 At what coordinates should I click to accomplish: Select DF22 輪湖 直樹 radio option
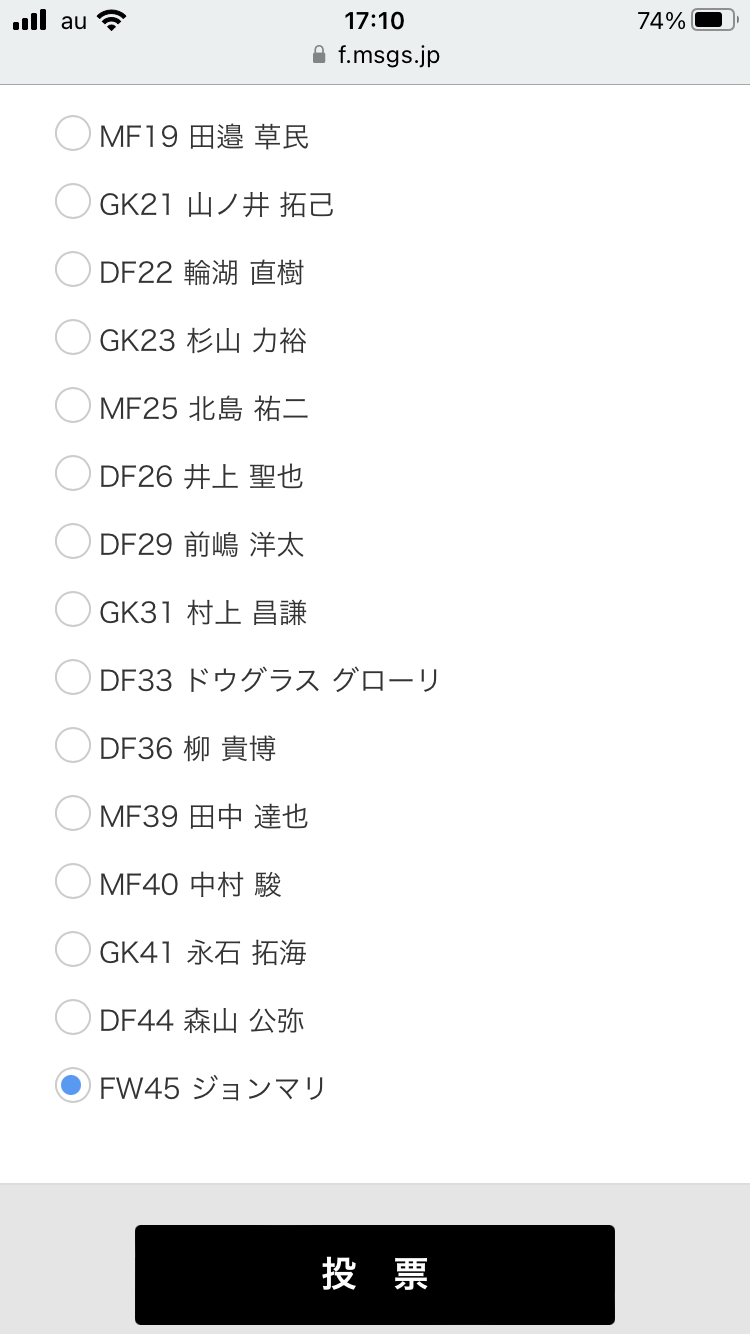73,270
